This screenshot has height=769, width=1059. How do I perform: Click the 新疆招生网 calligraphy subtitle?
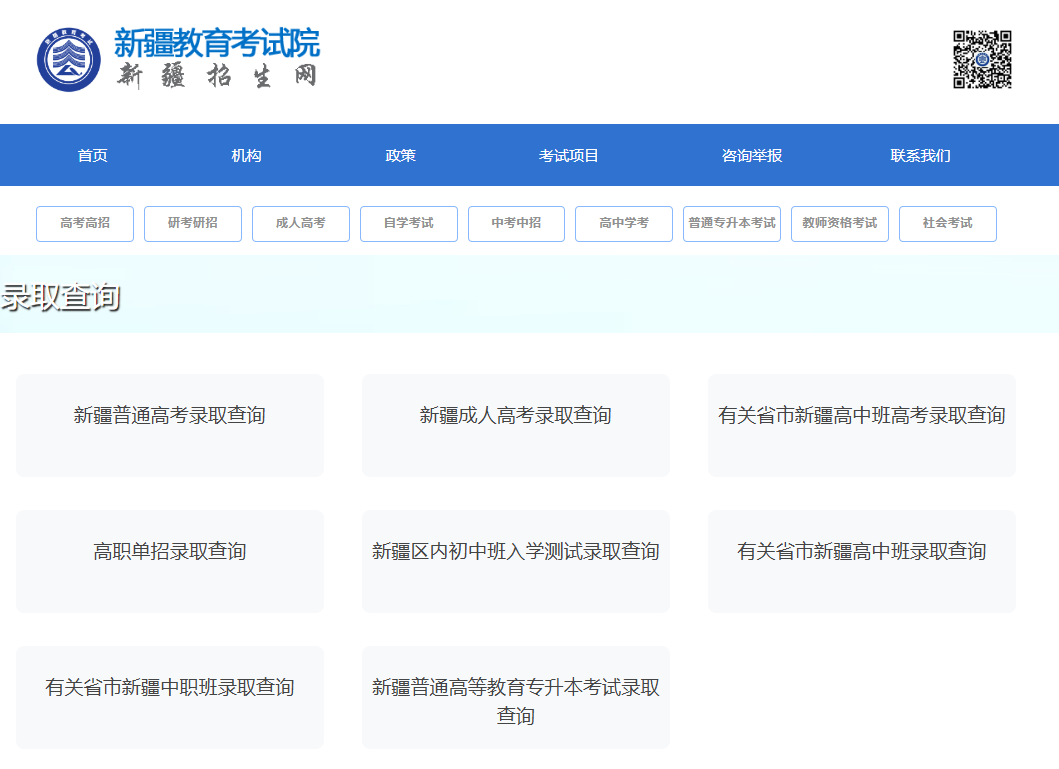pos(217,76)
